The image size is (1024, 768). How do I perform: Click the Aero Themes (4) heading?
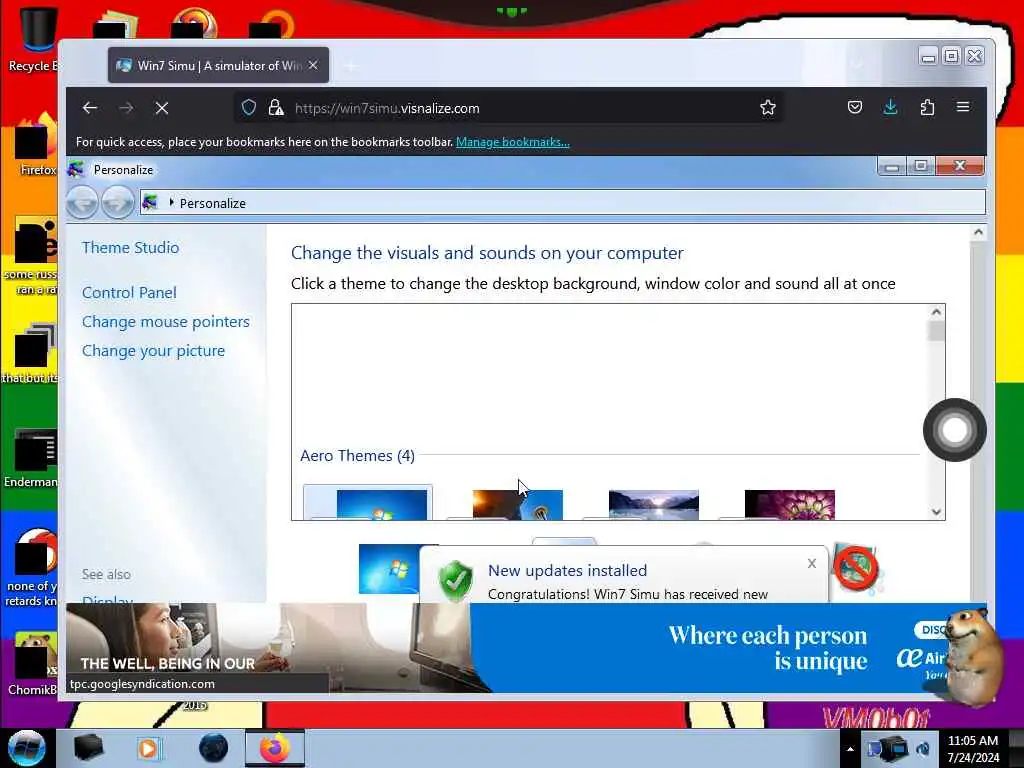pyautogui.click(x=357, y=455)
